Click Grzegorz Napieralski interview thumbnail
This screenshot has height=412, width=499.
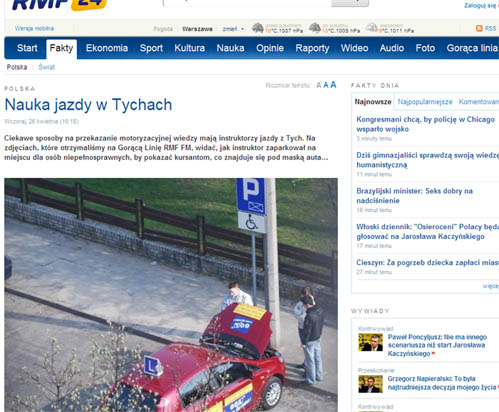[x=370, y=384]
